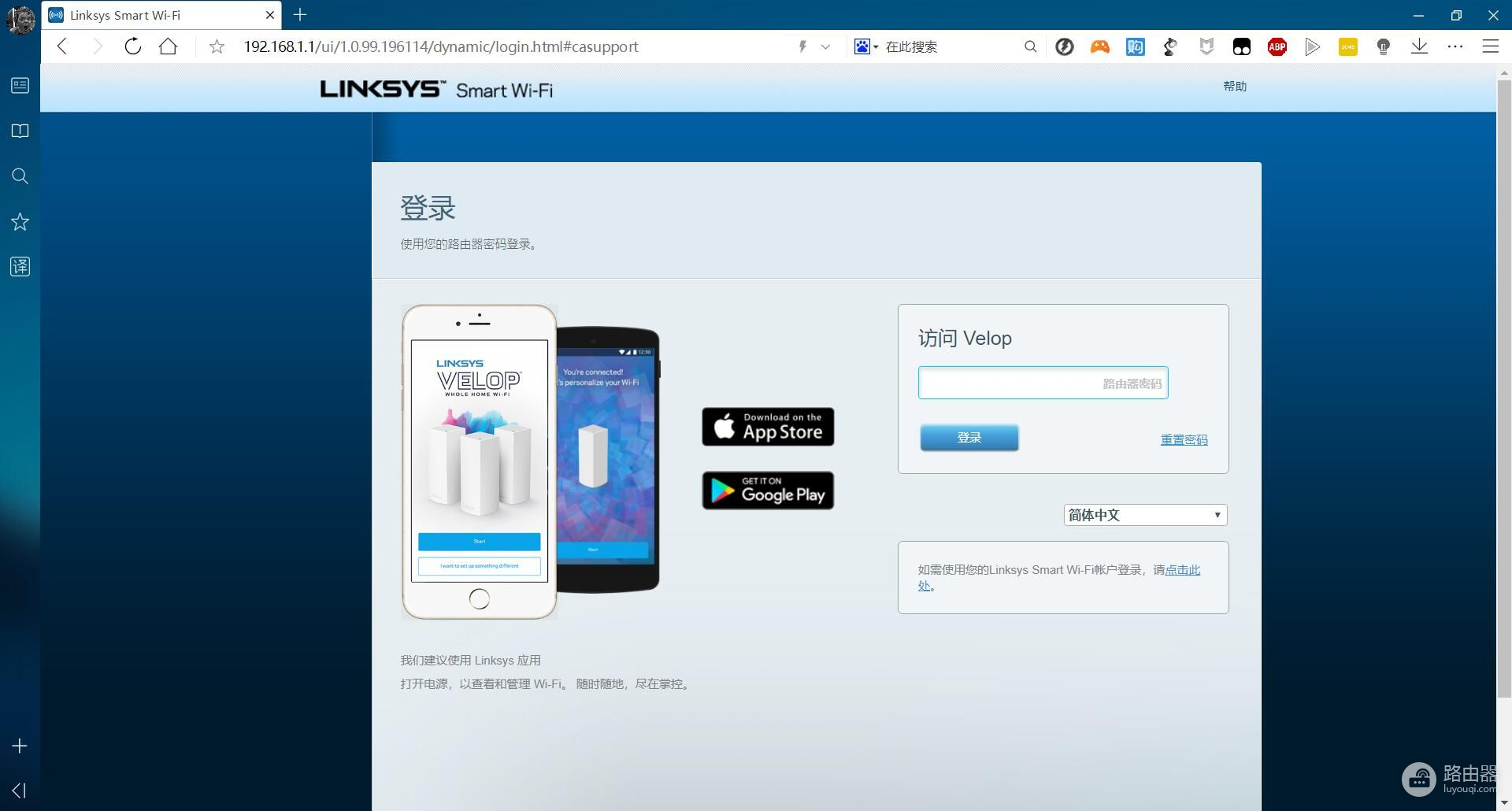Click the Linksys Smart Wi-Fi logo
Screen dimensions: 1512x811
pos(436,89)
